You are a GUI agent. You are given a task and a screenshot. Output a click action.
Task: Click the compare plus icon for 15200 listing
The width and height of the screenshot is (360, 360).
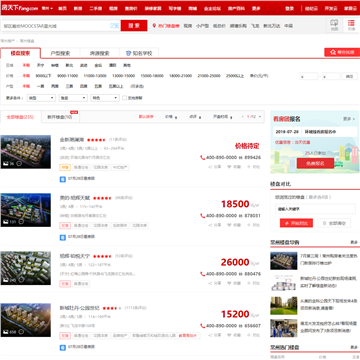249,335
